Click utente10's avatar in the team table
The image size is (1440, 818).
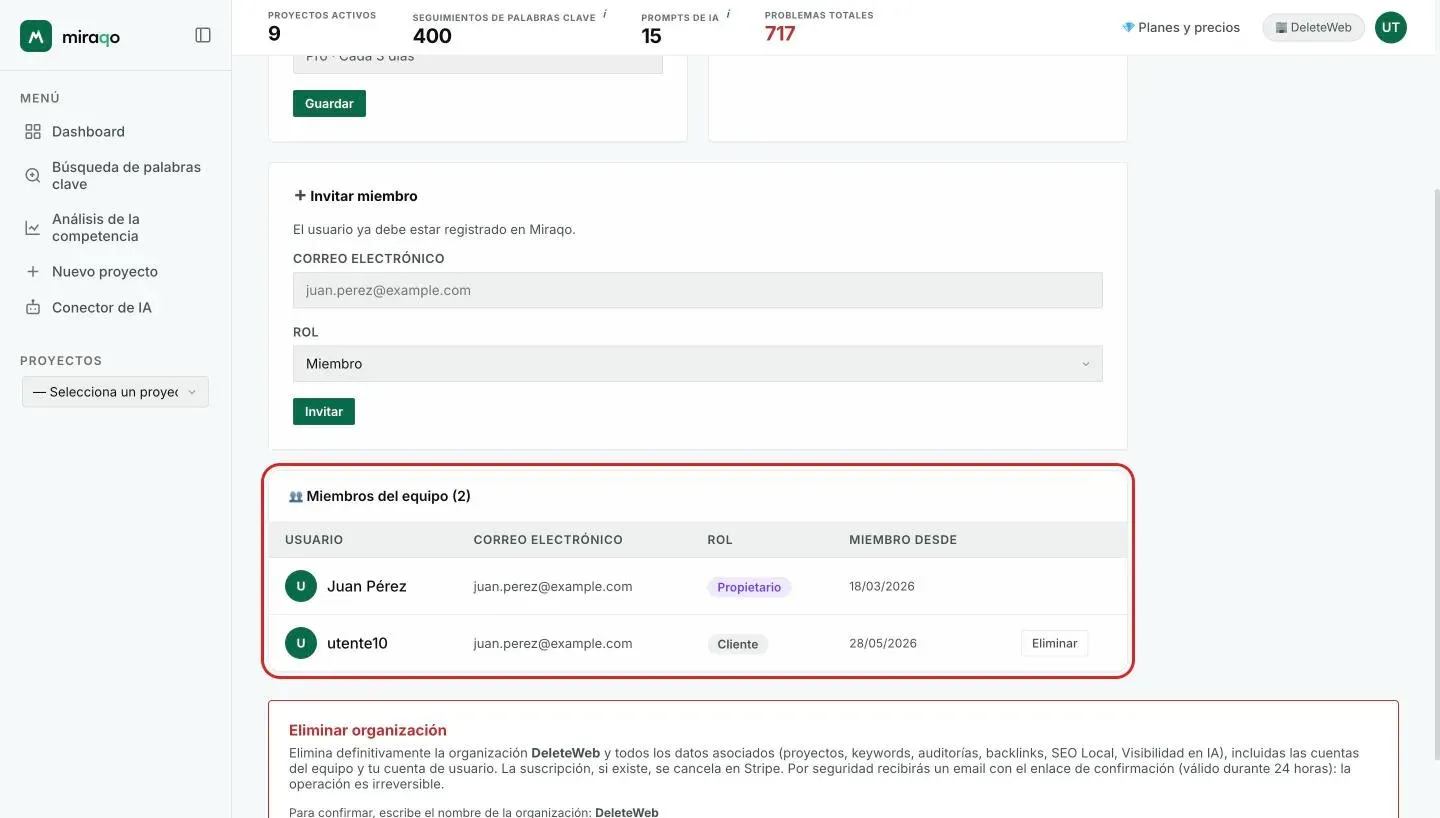coord(301,643)
